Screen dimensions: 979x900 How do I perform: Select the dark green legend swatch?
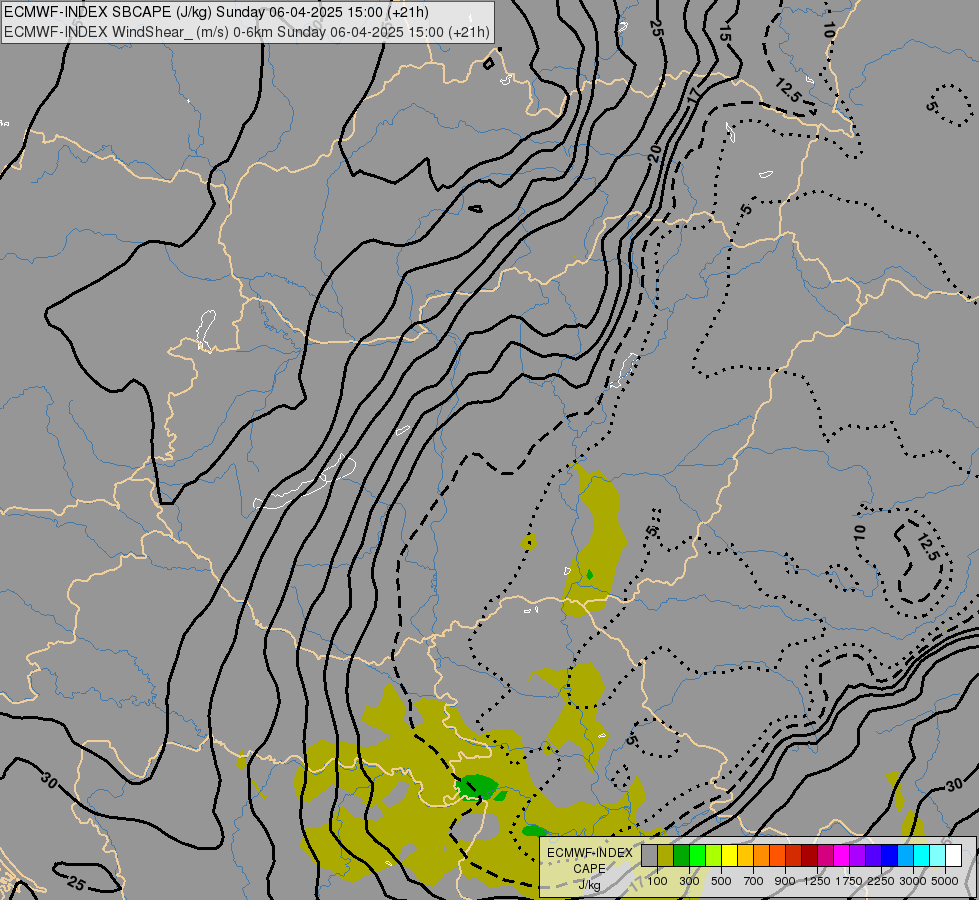(681, 855)
